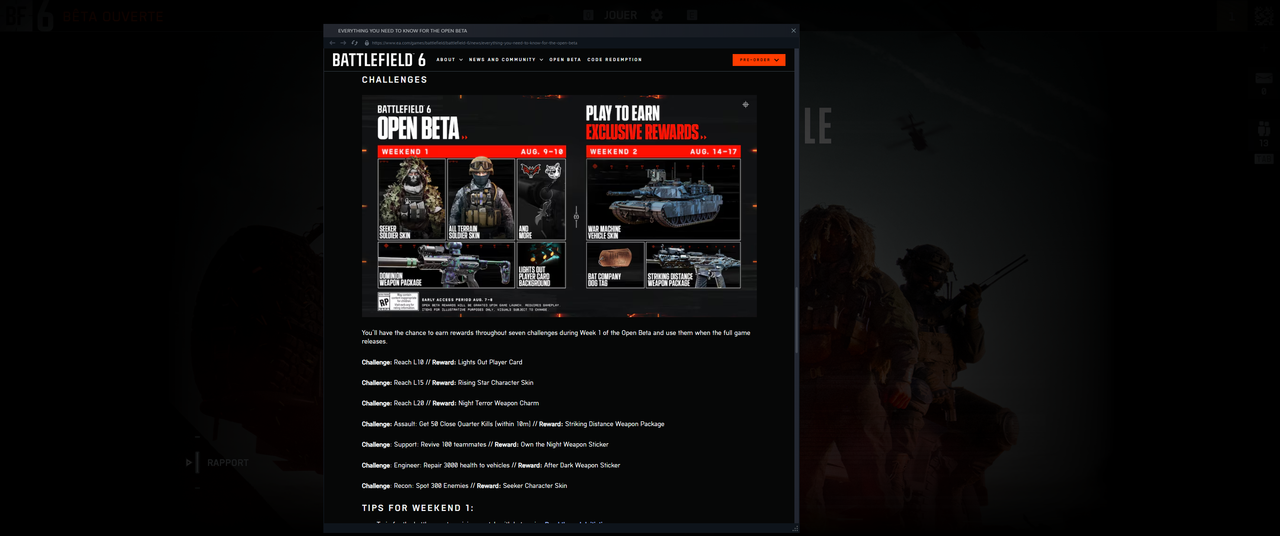Click the Recon 'Spot 300 Enemies' line

pos(464,486)
